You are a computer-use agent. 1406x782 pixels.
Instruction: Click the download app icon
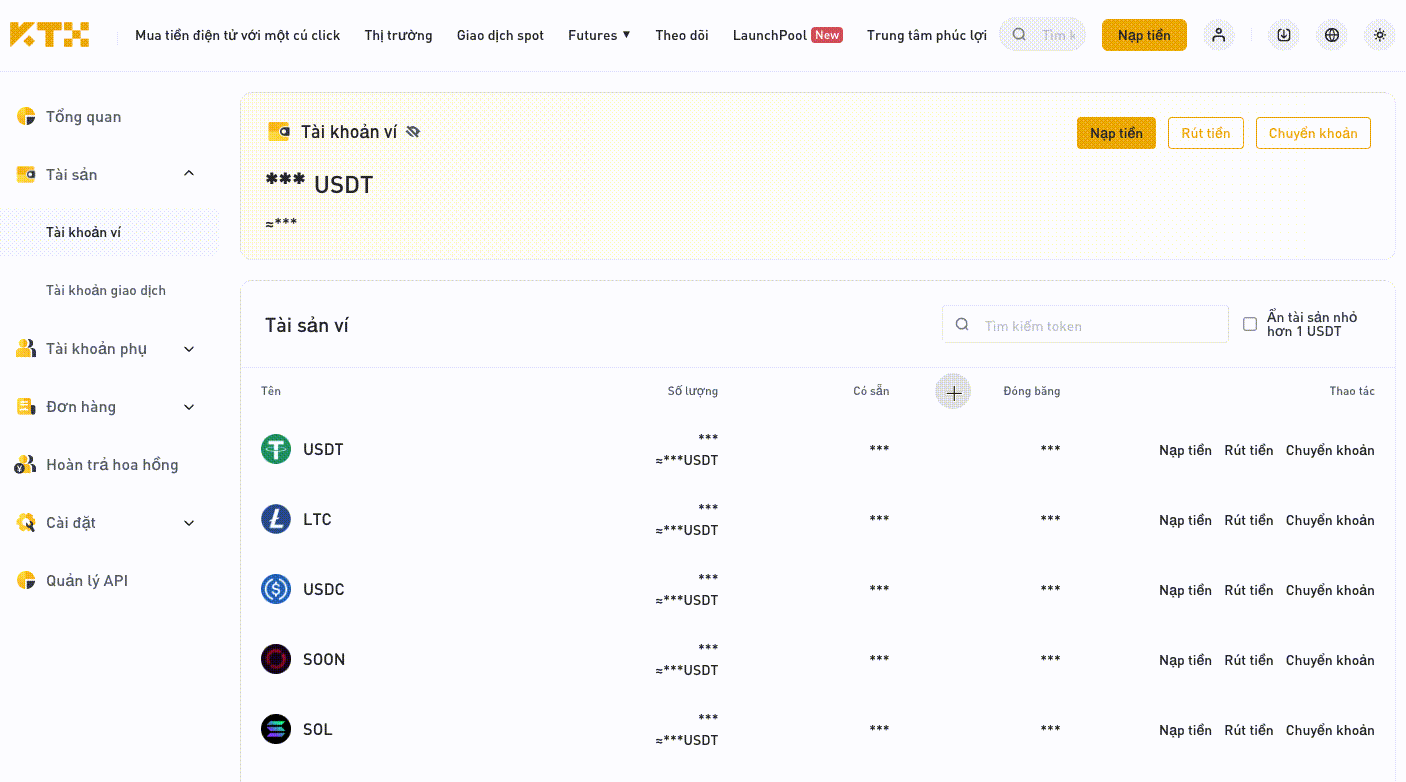[x=1284, y=35]
